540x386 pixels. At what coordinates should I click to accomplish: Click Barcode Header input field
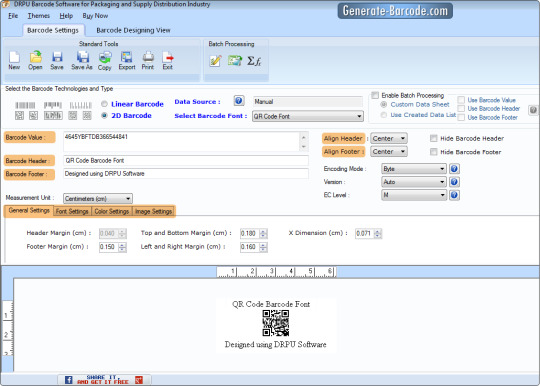(x=186, y=160)
